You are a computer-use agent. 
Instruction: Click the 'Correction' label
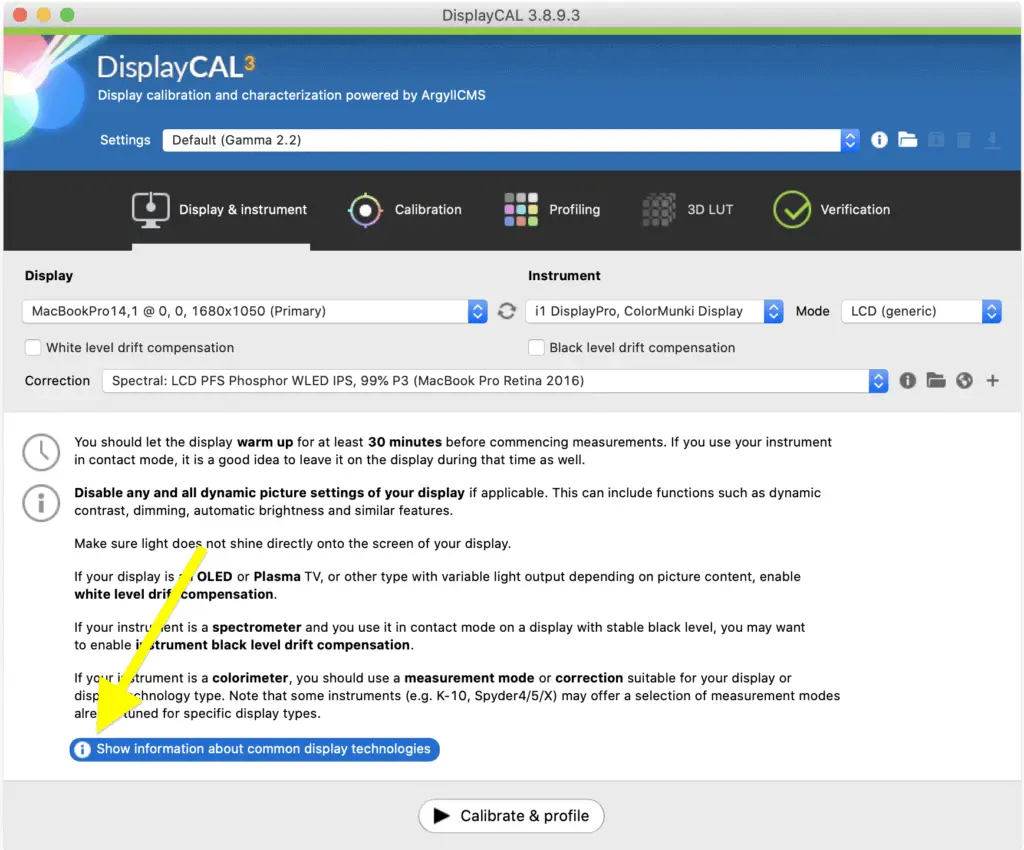pyautogui.click(x=57, y=381)
